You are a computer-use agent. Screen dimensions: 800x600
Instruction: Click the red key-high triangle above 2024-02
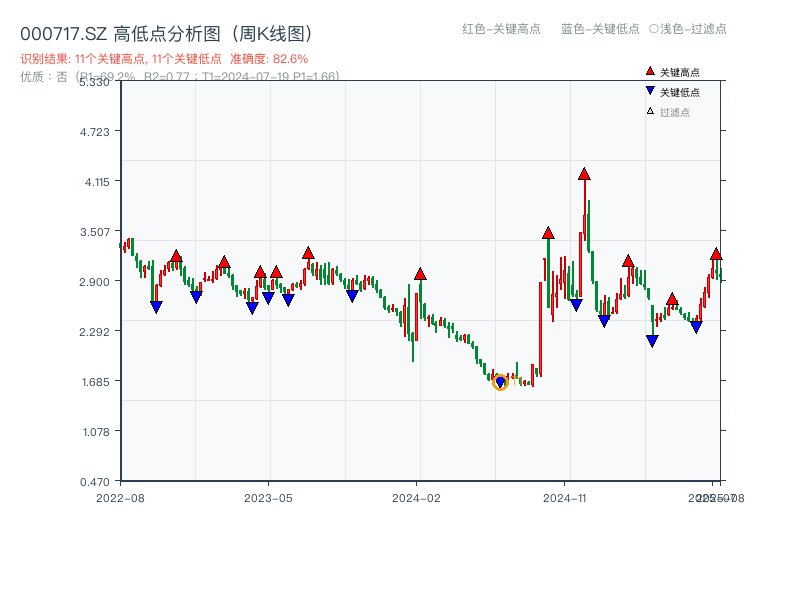pyautogui.click(x=420, y=274)
